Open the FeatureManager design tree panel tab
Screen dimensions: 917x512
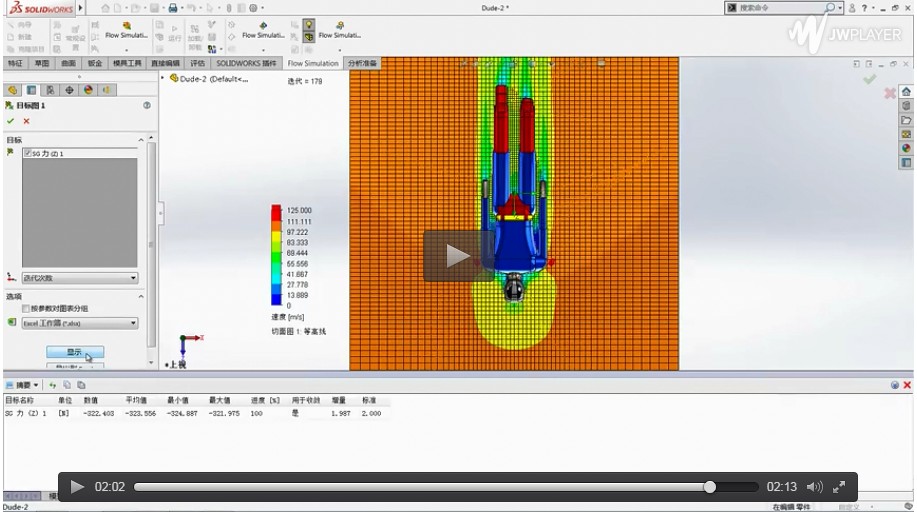13,90
